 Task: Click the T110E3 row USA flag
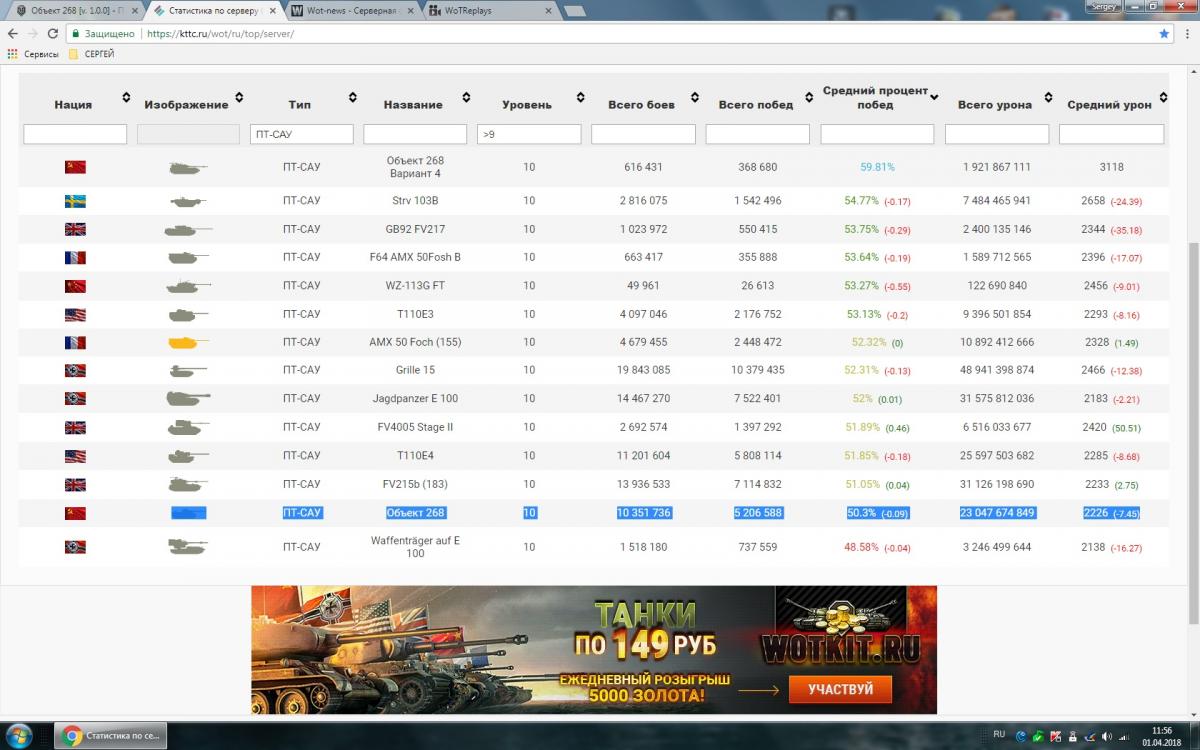[75, 314]
